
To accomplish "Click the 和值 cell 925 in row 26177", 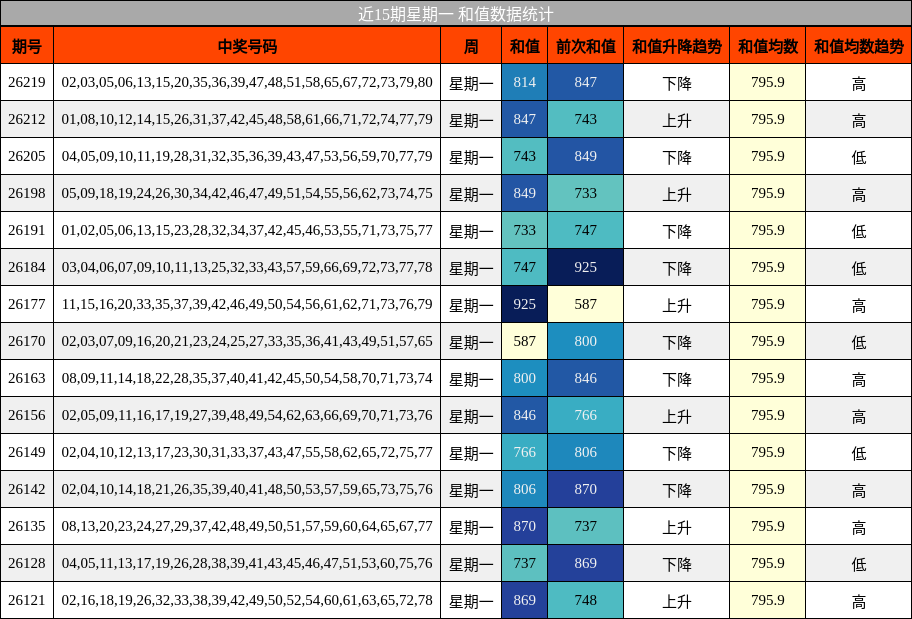I will pyautogui.click(x=525, y=304).
